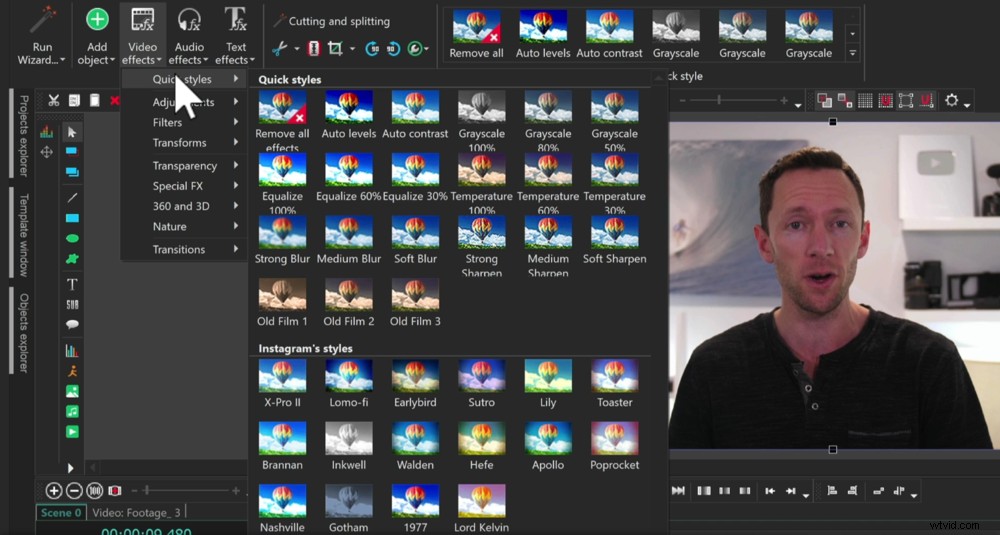Zoom out the timeline with minus button
The height and width of the screenshot is (535, 1000).
click(74, 490)
